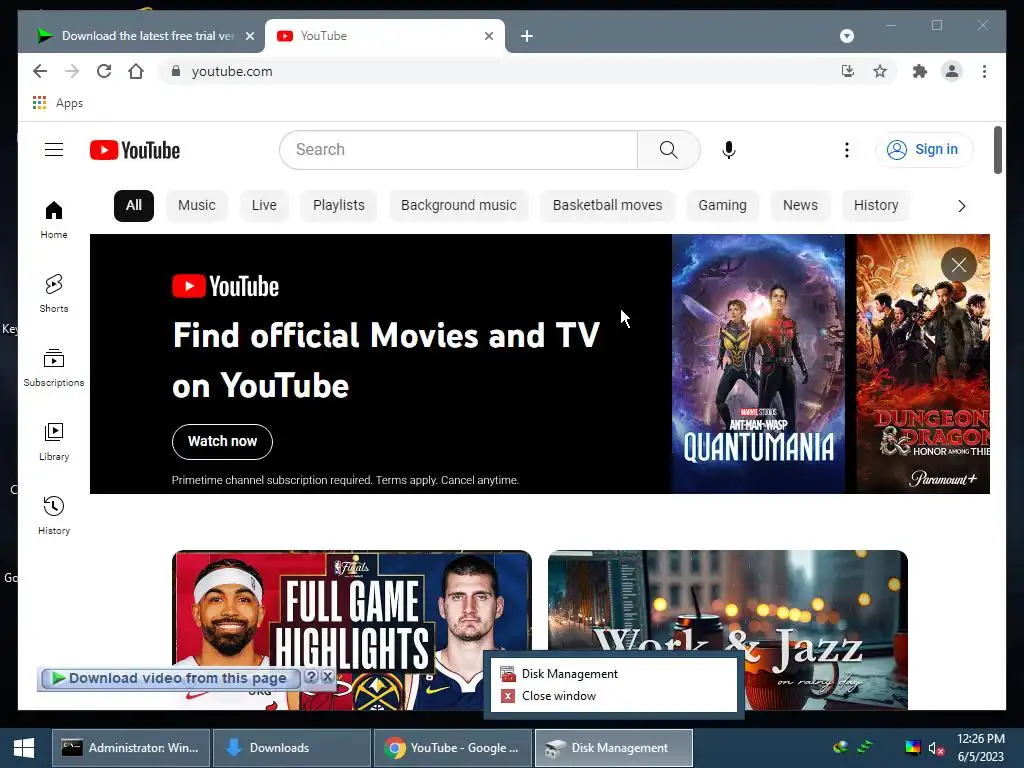Viewport: 1024px width, 768px height.
Task: Open the Apps bookmarks shortcut
Action: click(x=57, y=103)
